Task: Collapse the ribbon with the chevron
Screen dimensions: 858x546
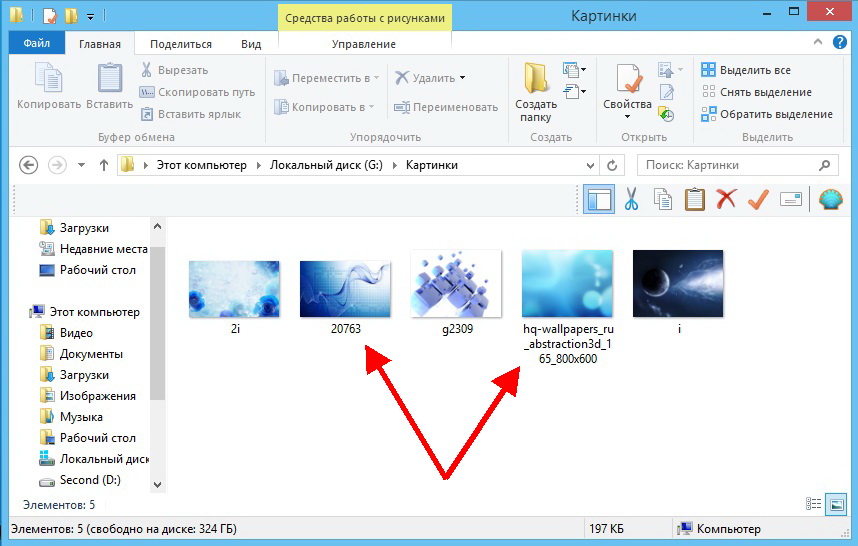Action: click(x=818, y=42)
